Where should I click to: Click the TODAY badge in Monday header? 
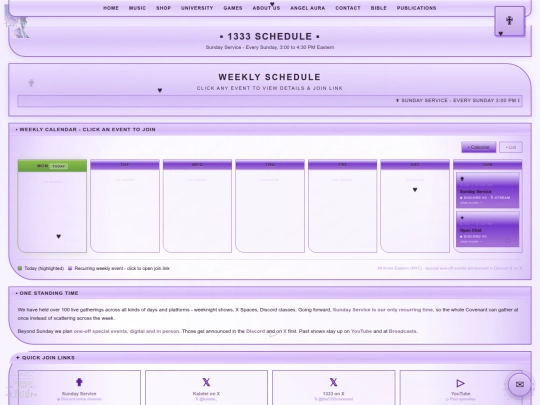pos(59,166)
